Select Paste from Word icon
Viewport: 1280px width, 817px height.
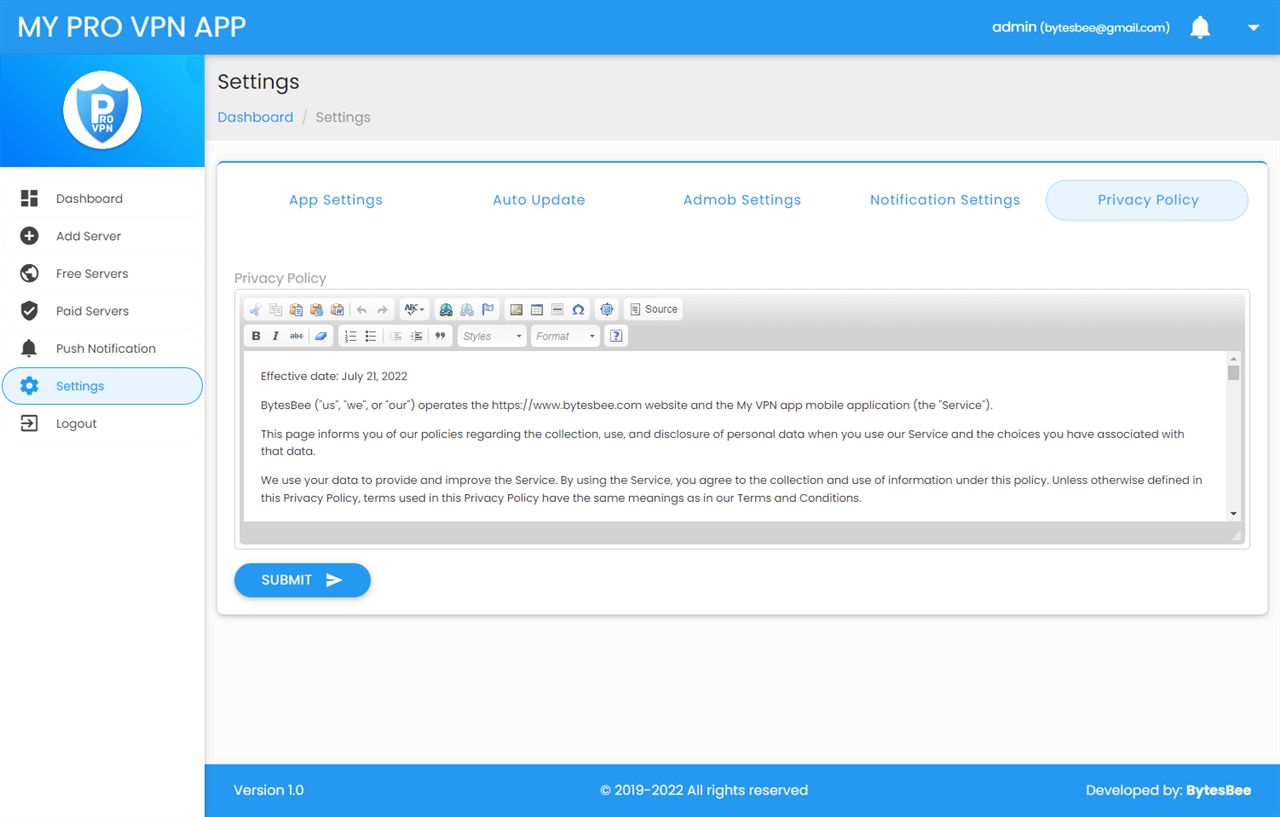click(x=337, y=310)
